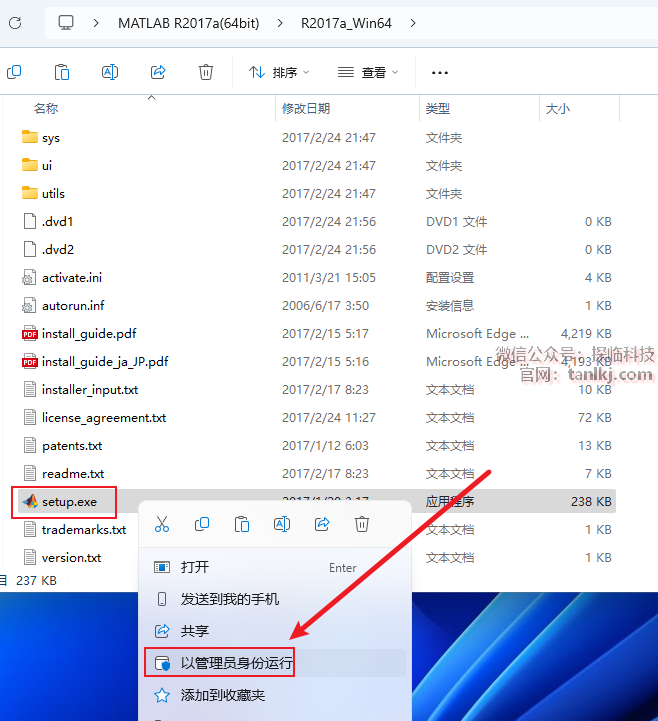The image size is (658, 721).
Task: Click the Delete trash icon in the context menu
Action: (x=362, y=524)
